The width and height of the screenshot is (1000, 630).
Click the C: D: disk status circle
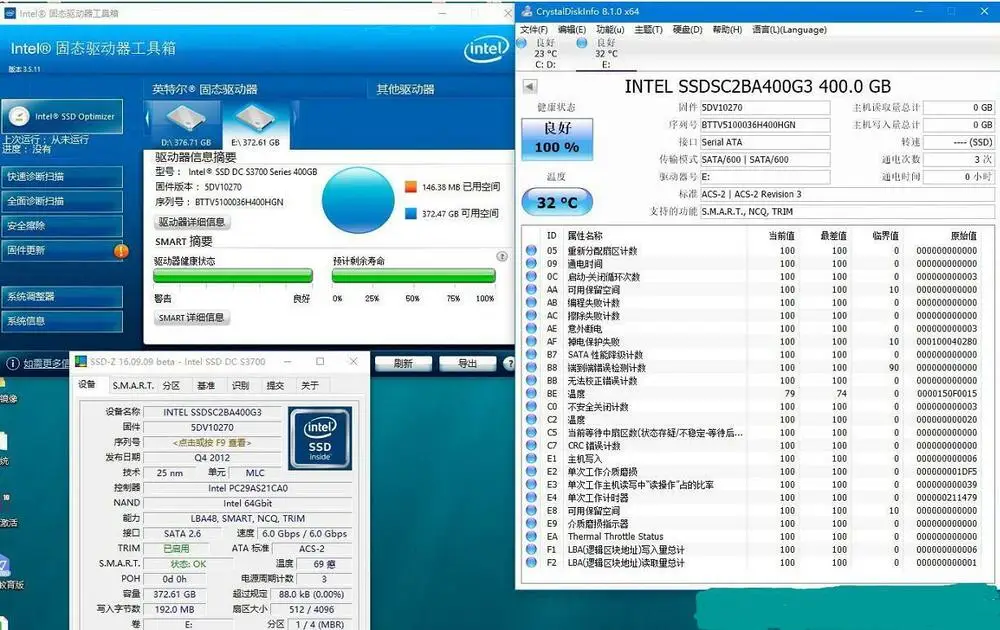coord(521,43)
